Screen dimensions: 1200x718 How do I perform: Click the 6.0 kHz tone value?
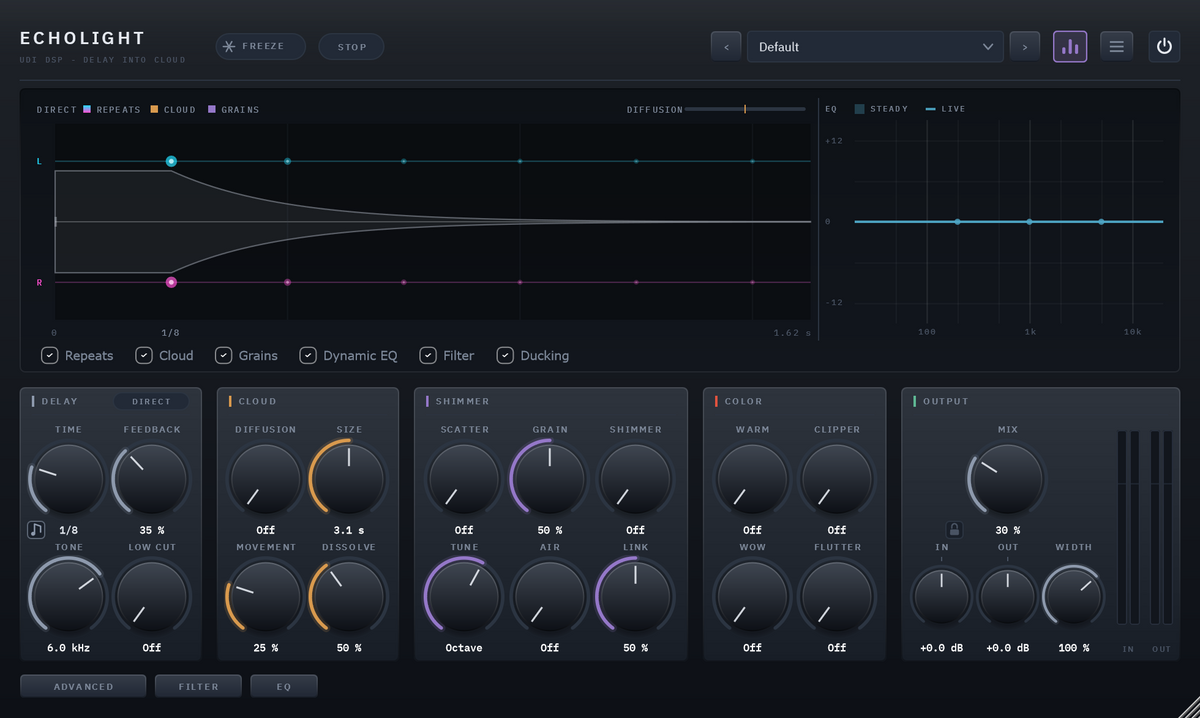(68, 648)
